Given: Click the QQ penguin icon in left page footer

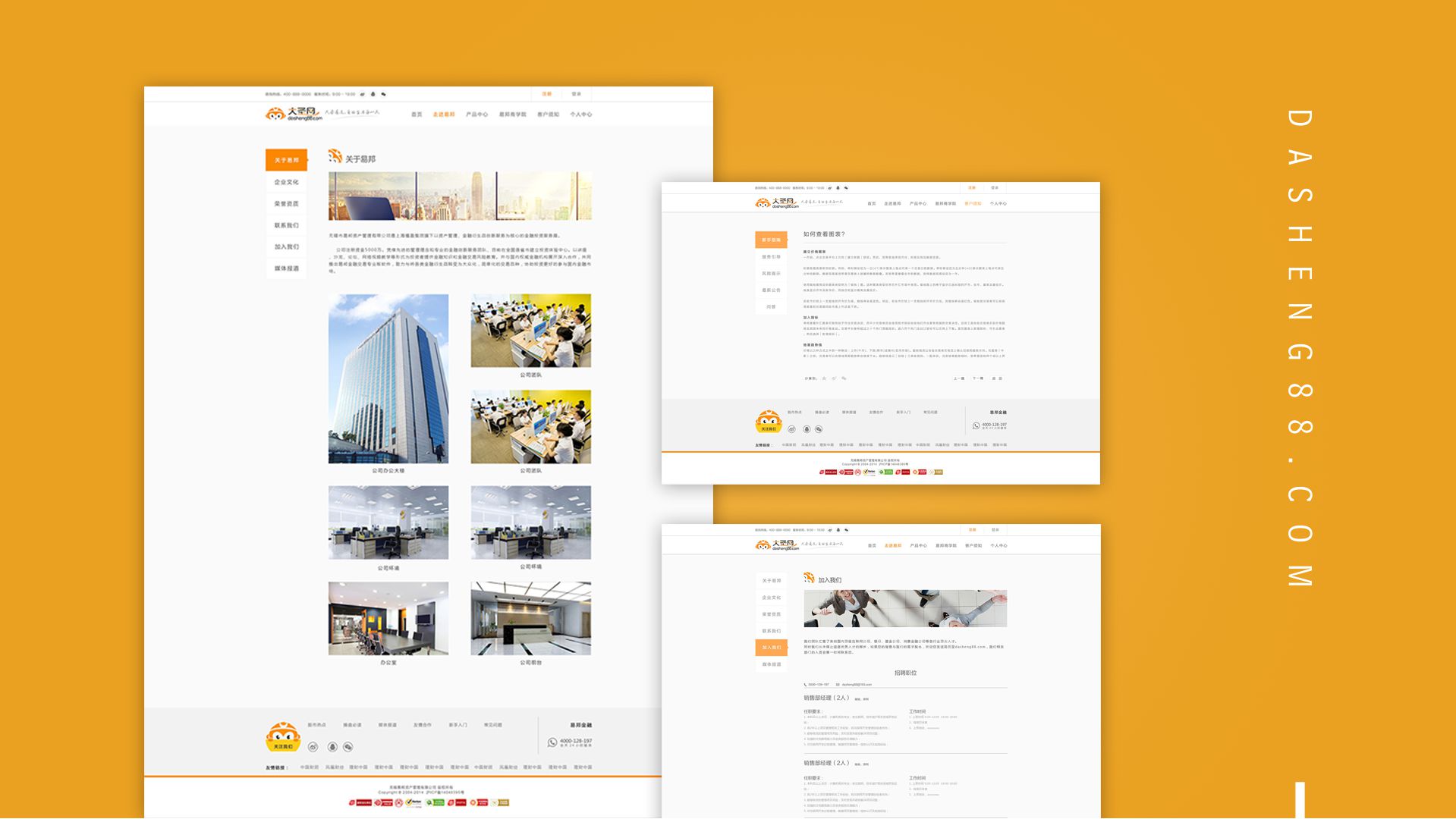Looking at the screenshot, I should click(332, 747).
